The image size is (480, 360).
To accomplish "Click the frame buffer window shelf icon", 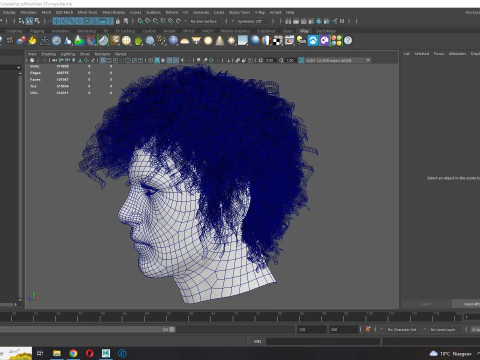I will click(x=289, y=41).
